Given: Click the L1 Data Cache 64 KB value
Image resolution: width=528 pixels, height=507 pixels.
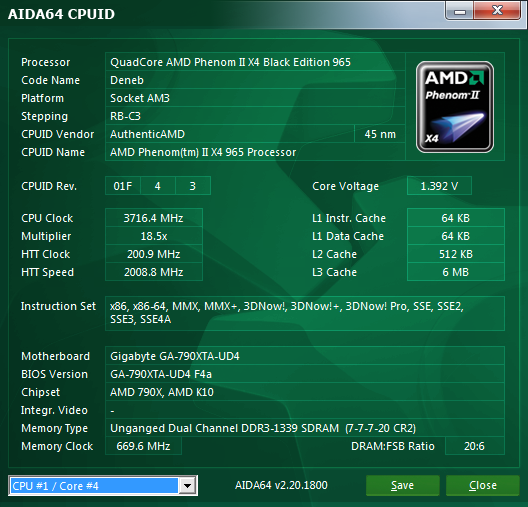Looking at the screenshot, I should [456, 236].
